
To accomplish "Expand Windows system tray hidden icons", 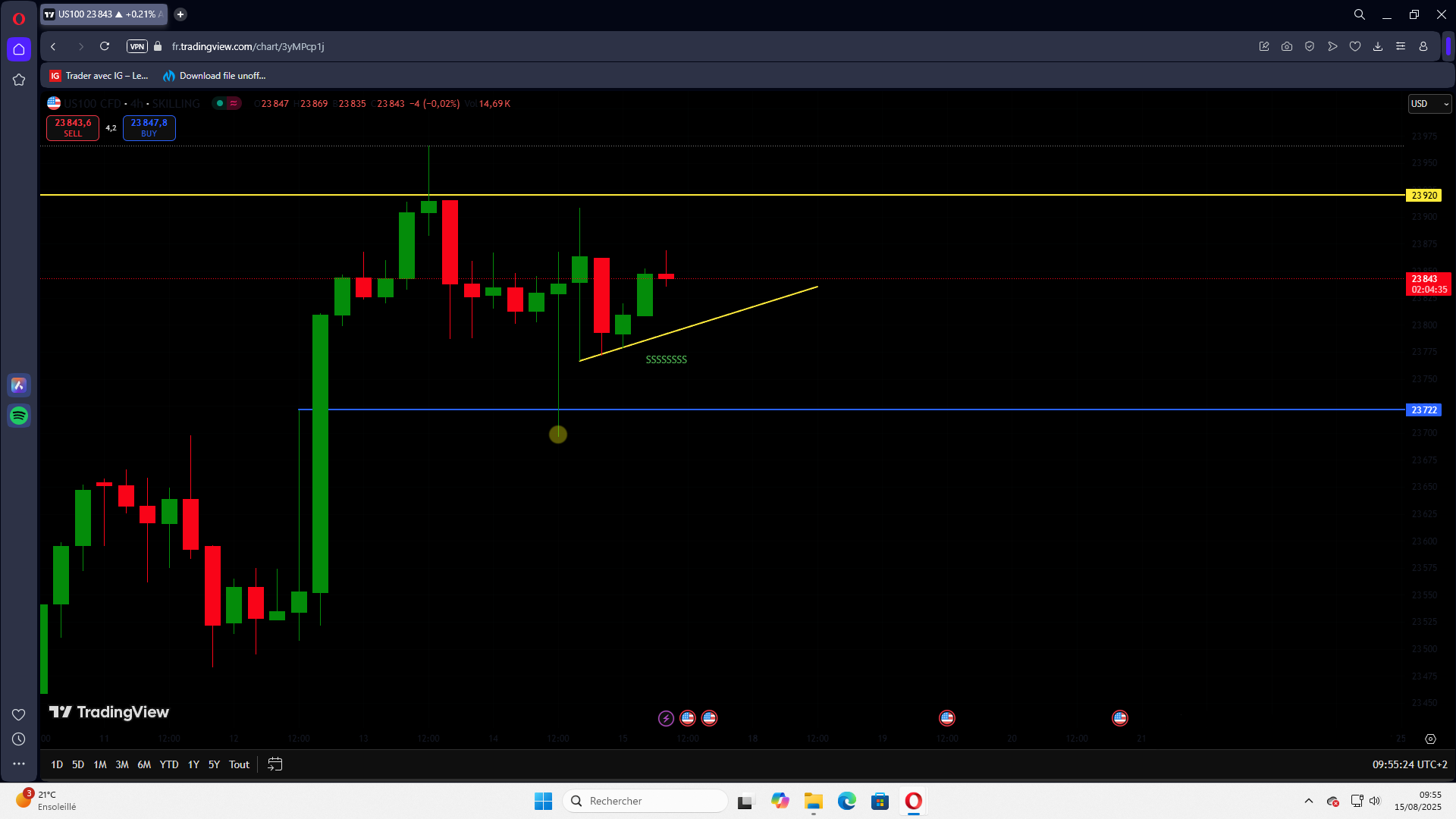I will [1309, 801].
